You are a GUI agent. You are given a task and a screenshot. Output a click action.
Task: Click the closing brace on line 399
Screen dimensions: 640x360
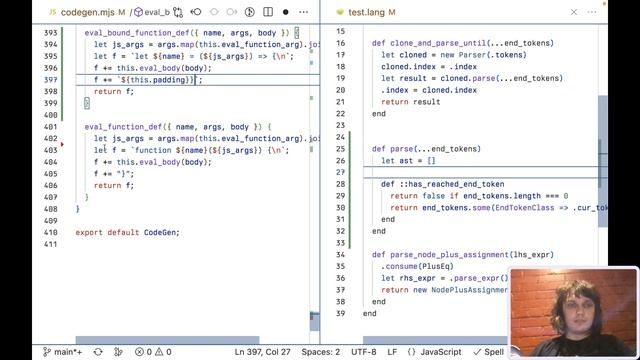[87, 103]
